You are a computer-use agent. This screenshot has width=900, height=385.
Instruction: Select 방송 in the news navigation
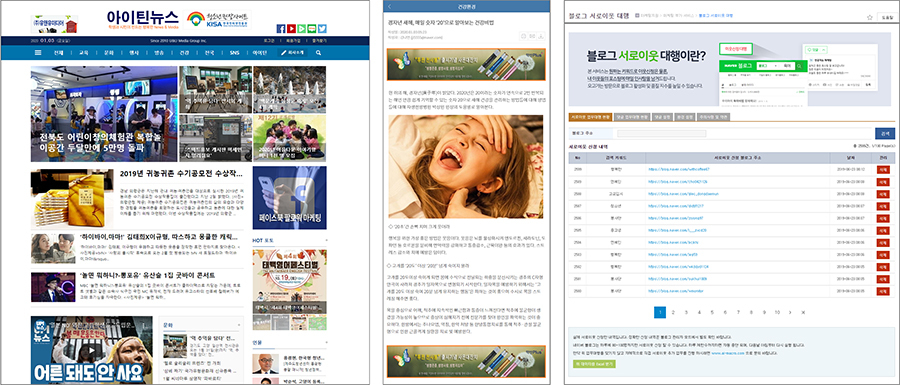click(159, 53)
